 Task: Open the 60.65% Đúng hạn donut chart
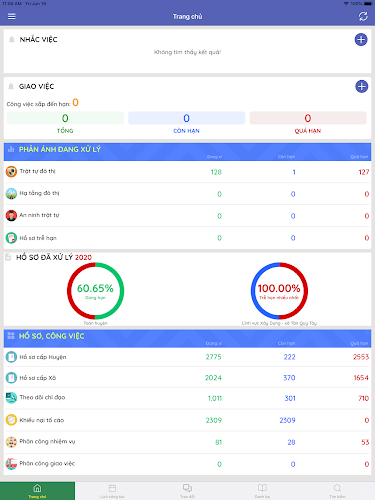[x=95, y=291]
